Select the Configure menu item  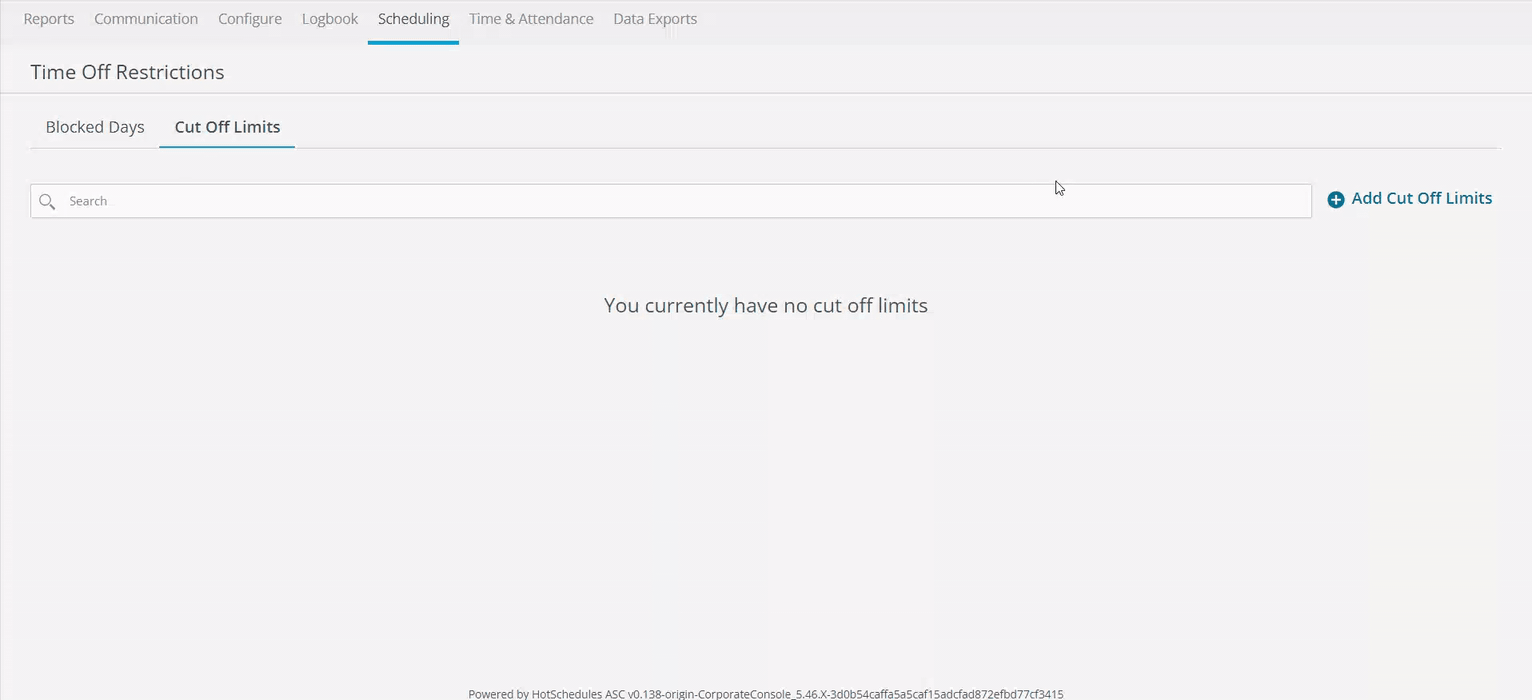pos(250,19)
